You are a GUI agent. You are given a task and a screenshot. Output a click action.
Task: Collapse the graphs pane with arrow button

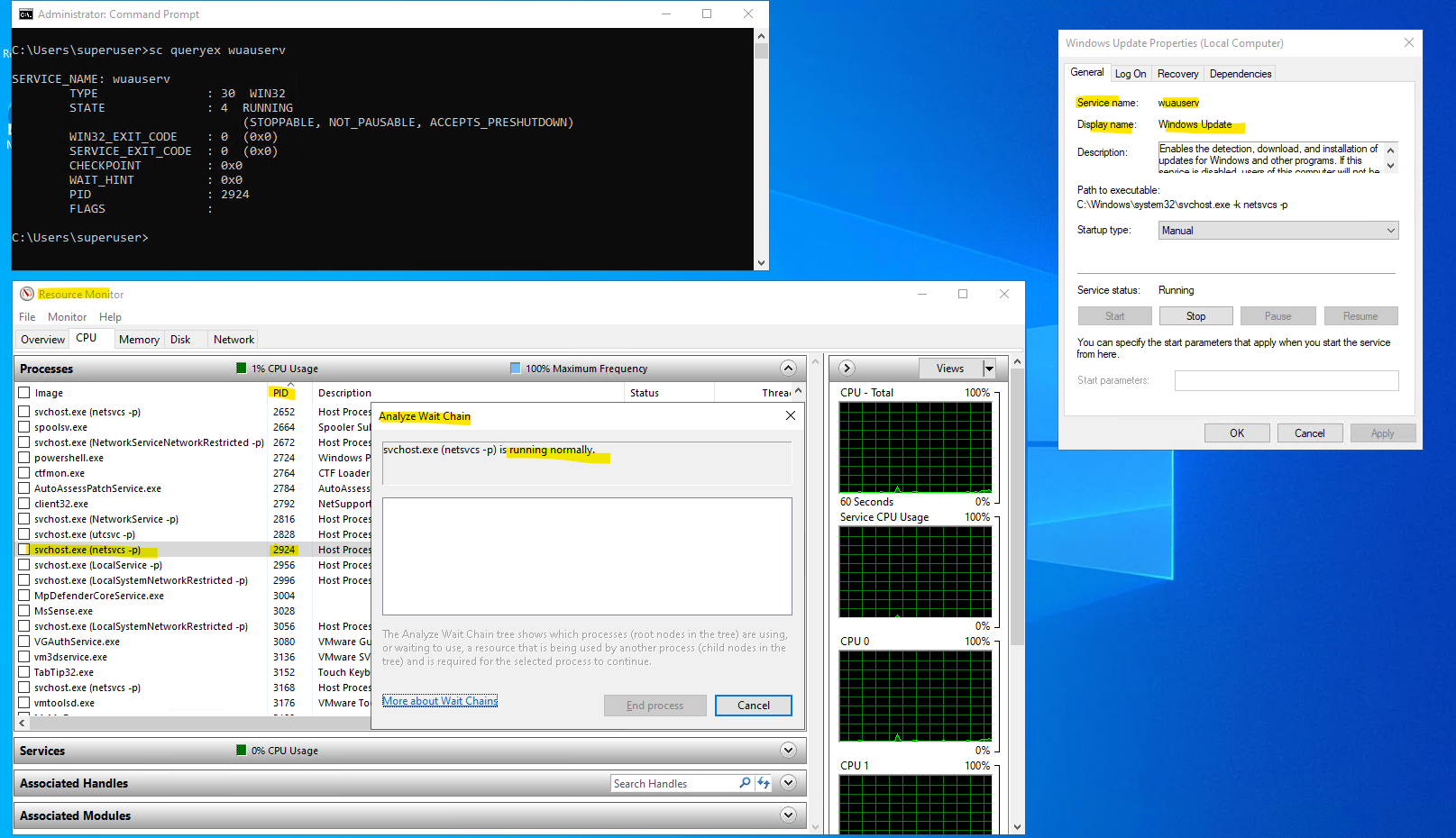click(847, 368)
